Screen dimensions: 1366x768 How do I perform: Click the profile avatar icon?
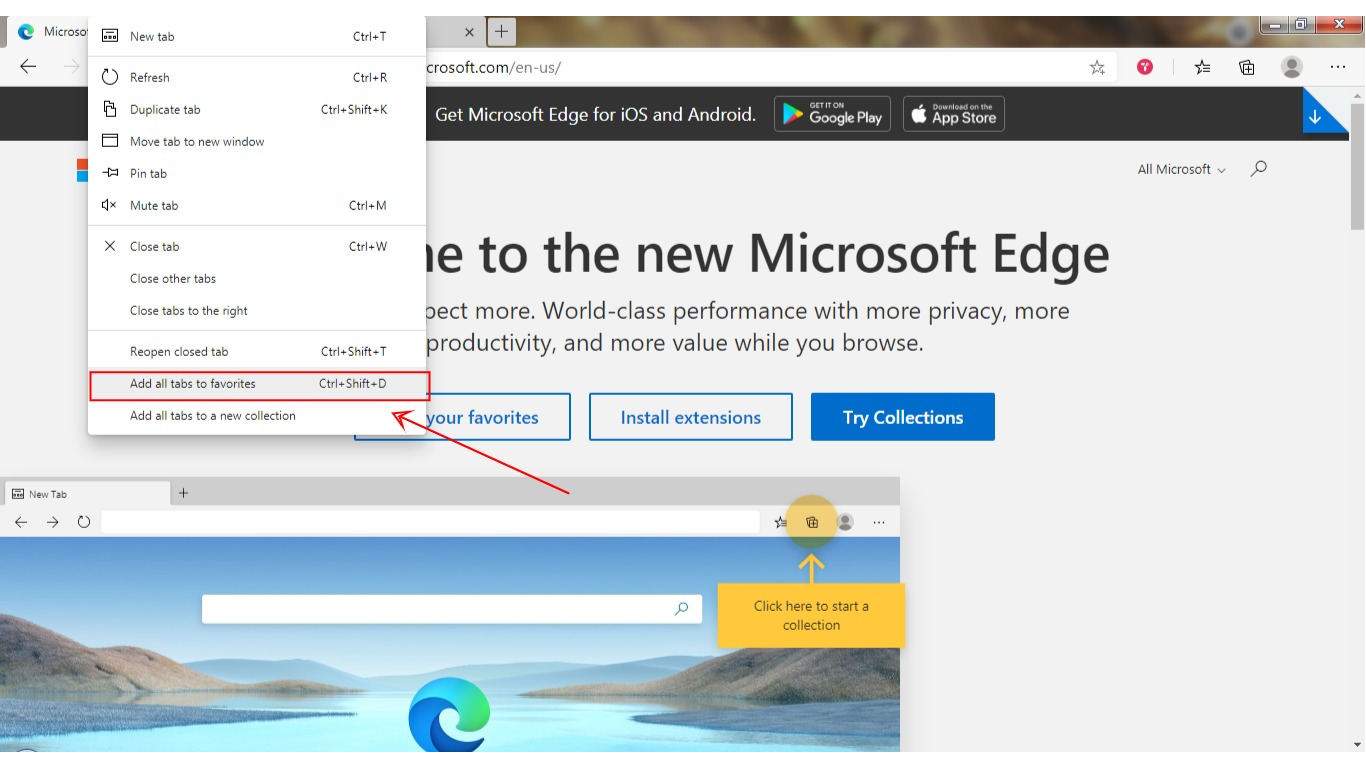pos(1292,67)
